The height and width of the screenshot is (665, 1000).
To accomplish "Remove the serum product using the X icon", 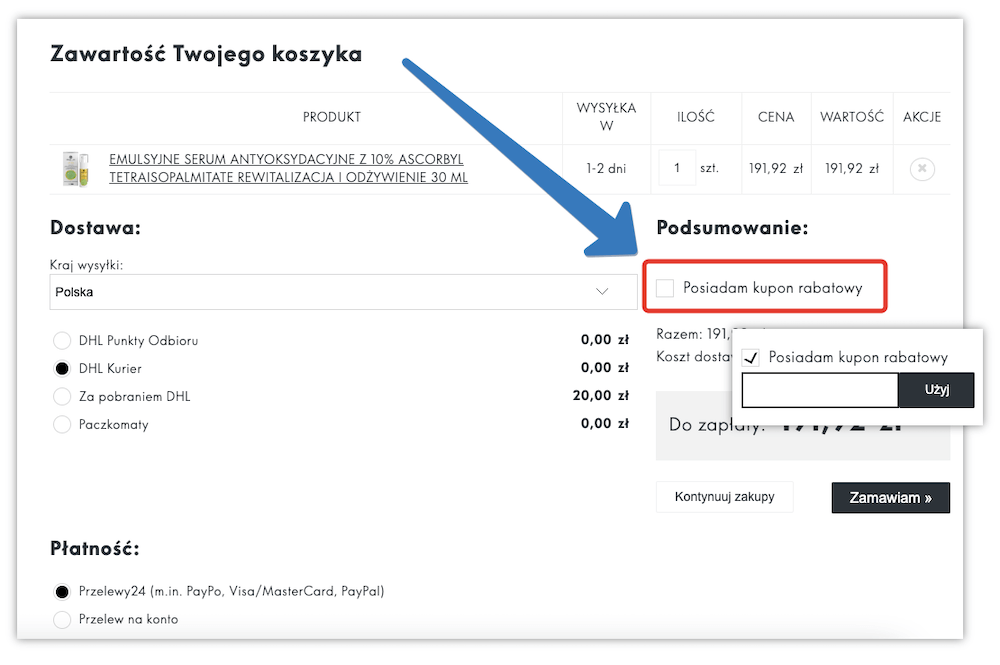I will (x=920, y=168).
